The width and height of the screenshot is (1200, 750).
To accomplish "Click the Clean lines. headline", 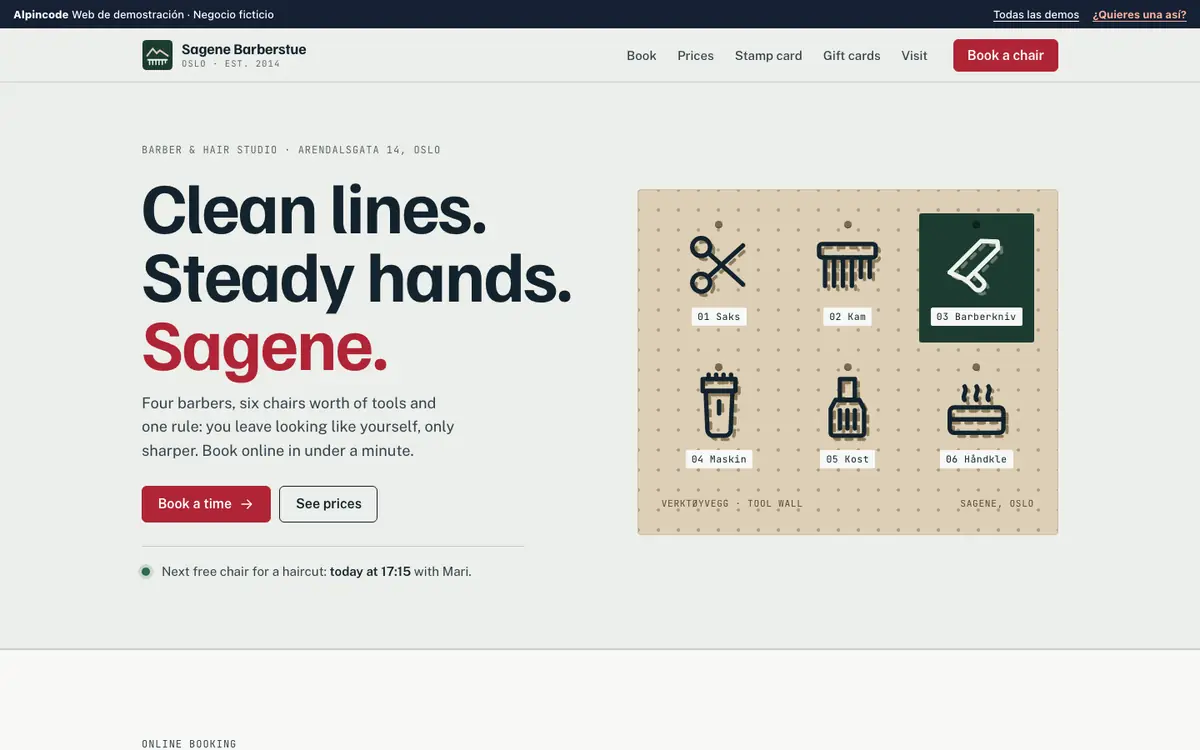I will pos(314,210).
